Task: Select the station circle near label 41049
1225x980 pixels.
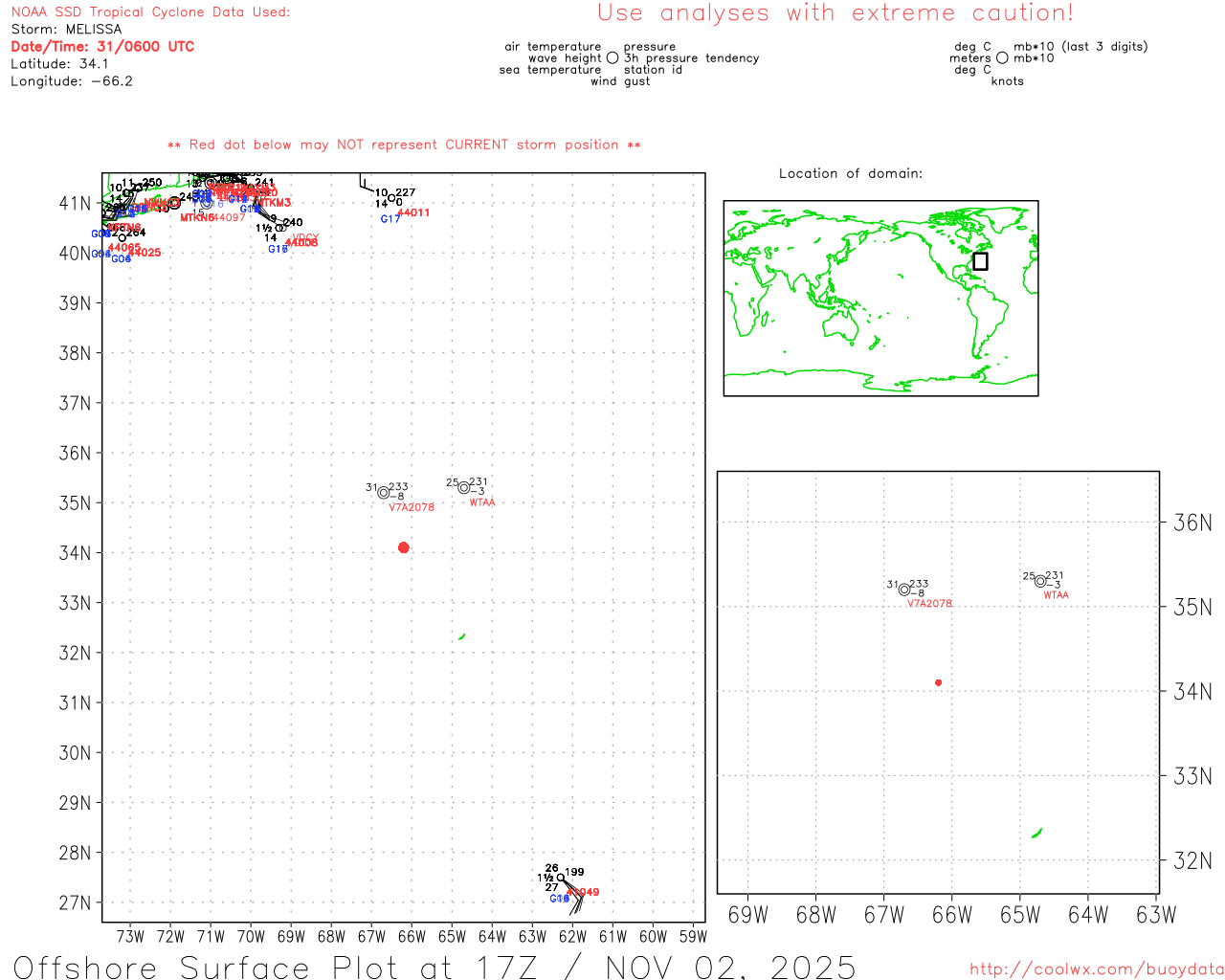Action: point(561,878)
